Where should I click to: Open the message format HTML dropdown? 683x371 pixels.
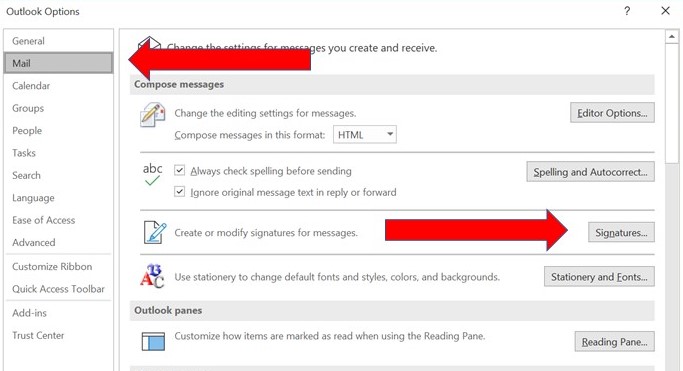coord(365,135)
